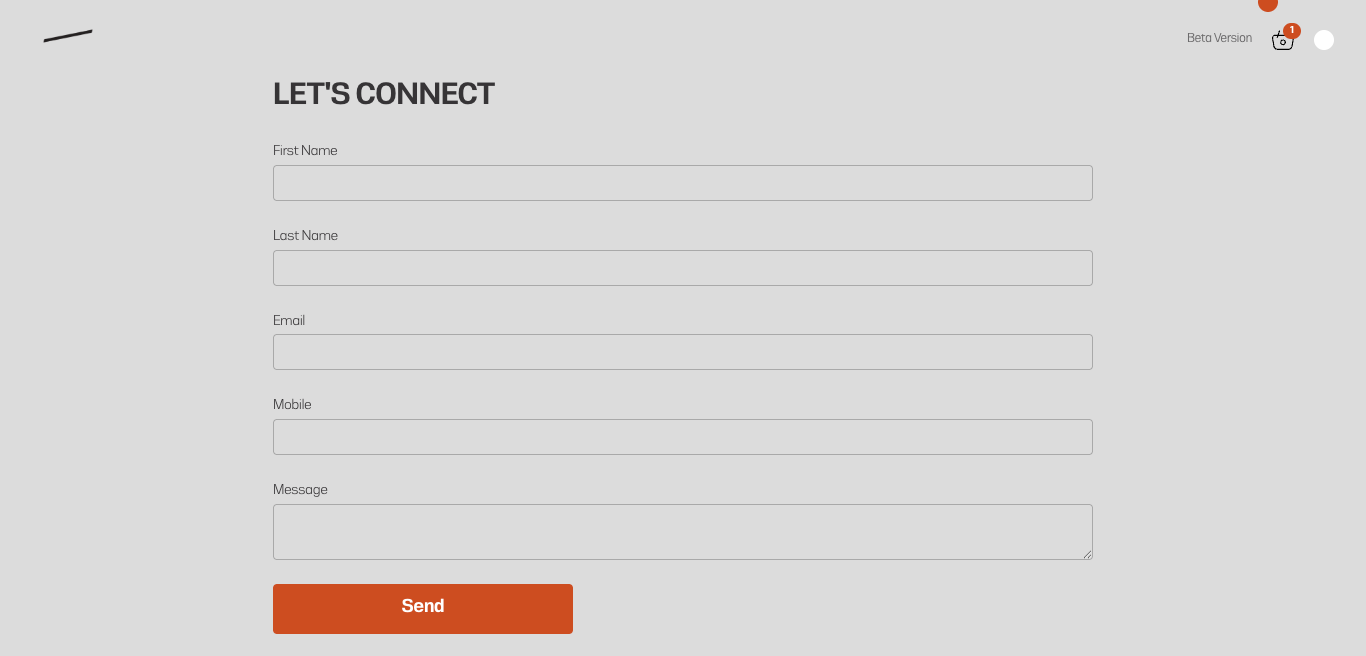This screenshot has height=656, width=1366.
Task: Click the Mobile label
Action: (292, 405)
